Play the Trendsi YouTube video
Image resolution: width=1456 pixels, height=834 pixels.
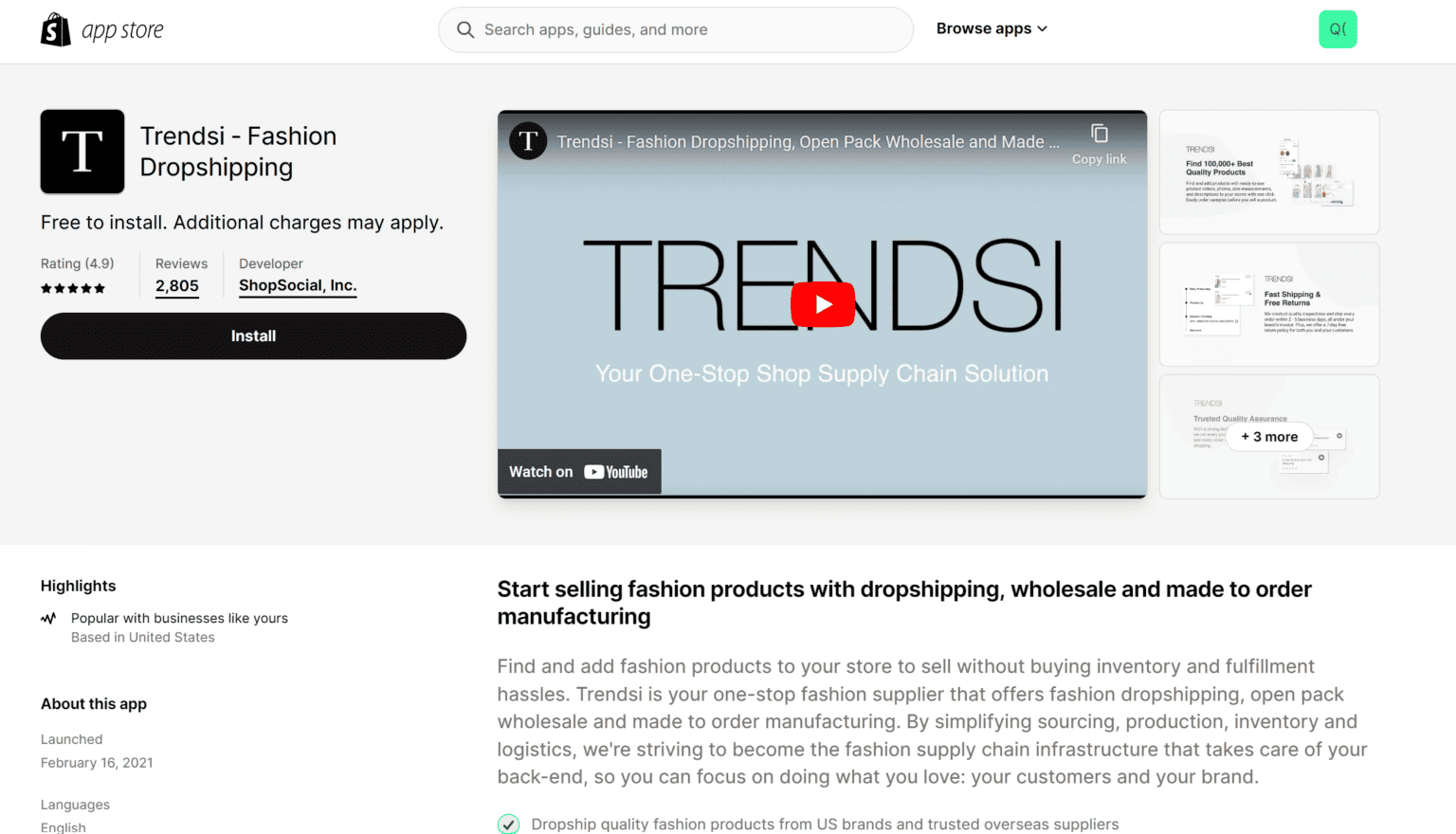(x=822, y=304)
